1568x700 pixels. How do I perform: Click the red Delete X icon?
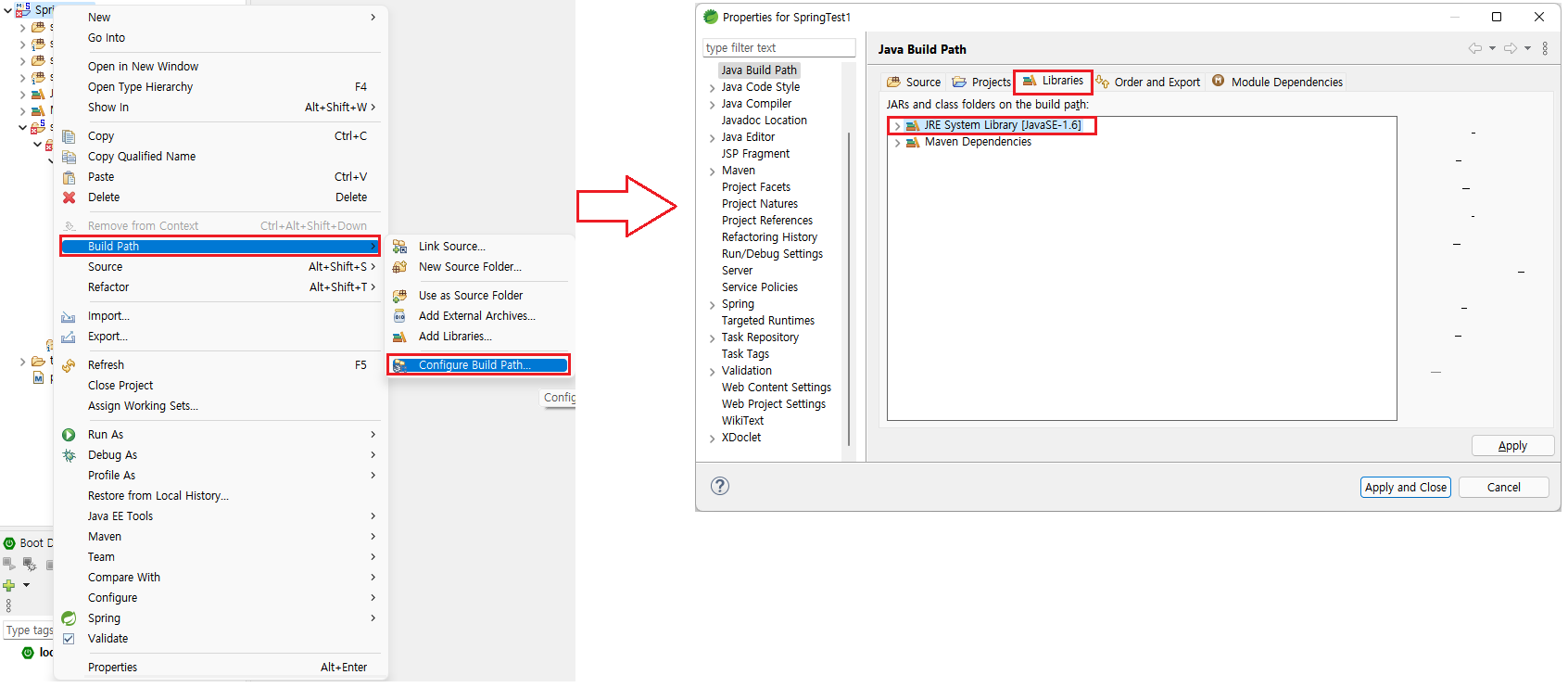(69, 197)
